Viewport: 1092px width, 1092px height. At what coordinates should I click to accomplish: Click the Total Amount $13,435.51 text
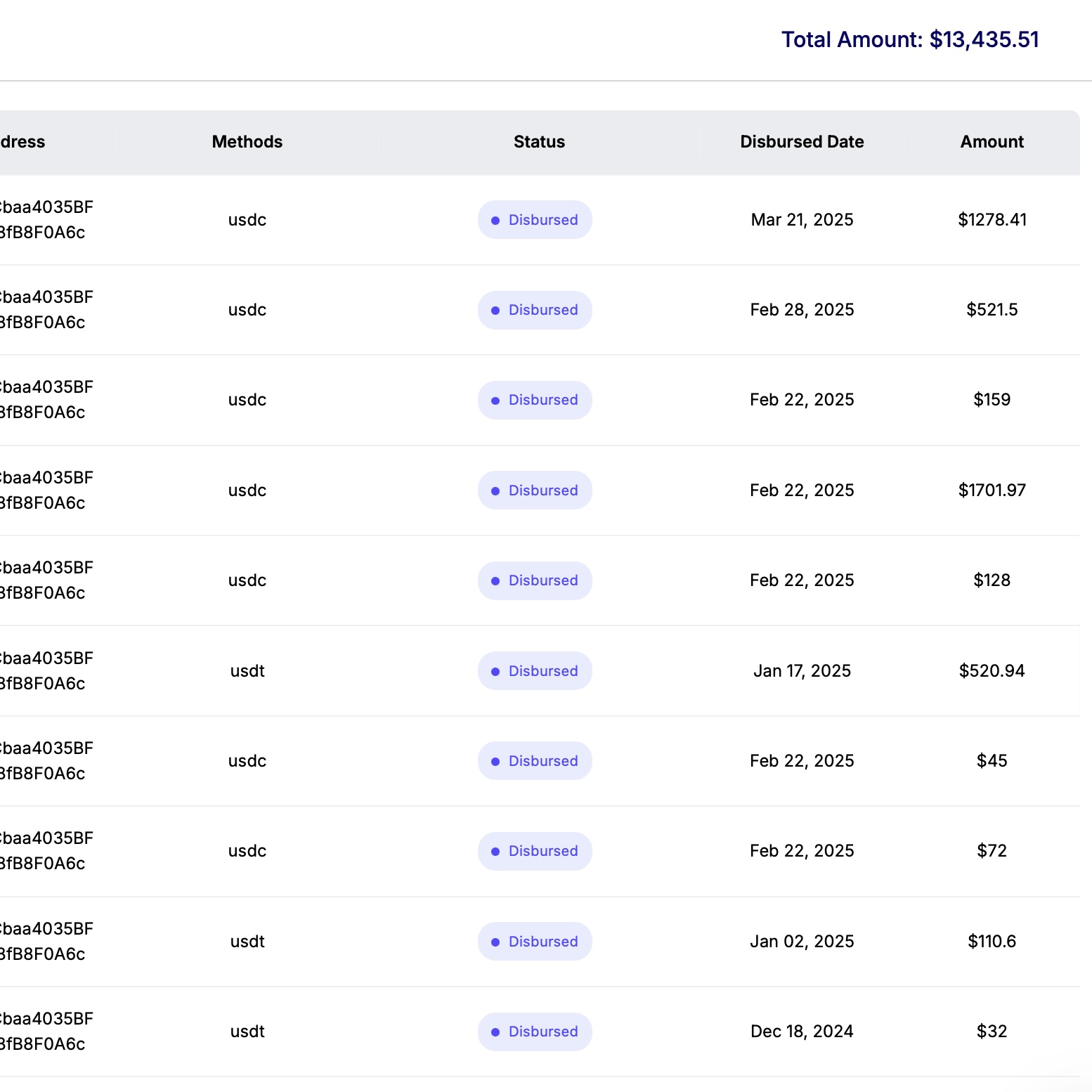[x=910, y=39]
